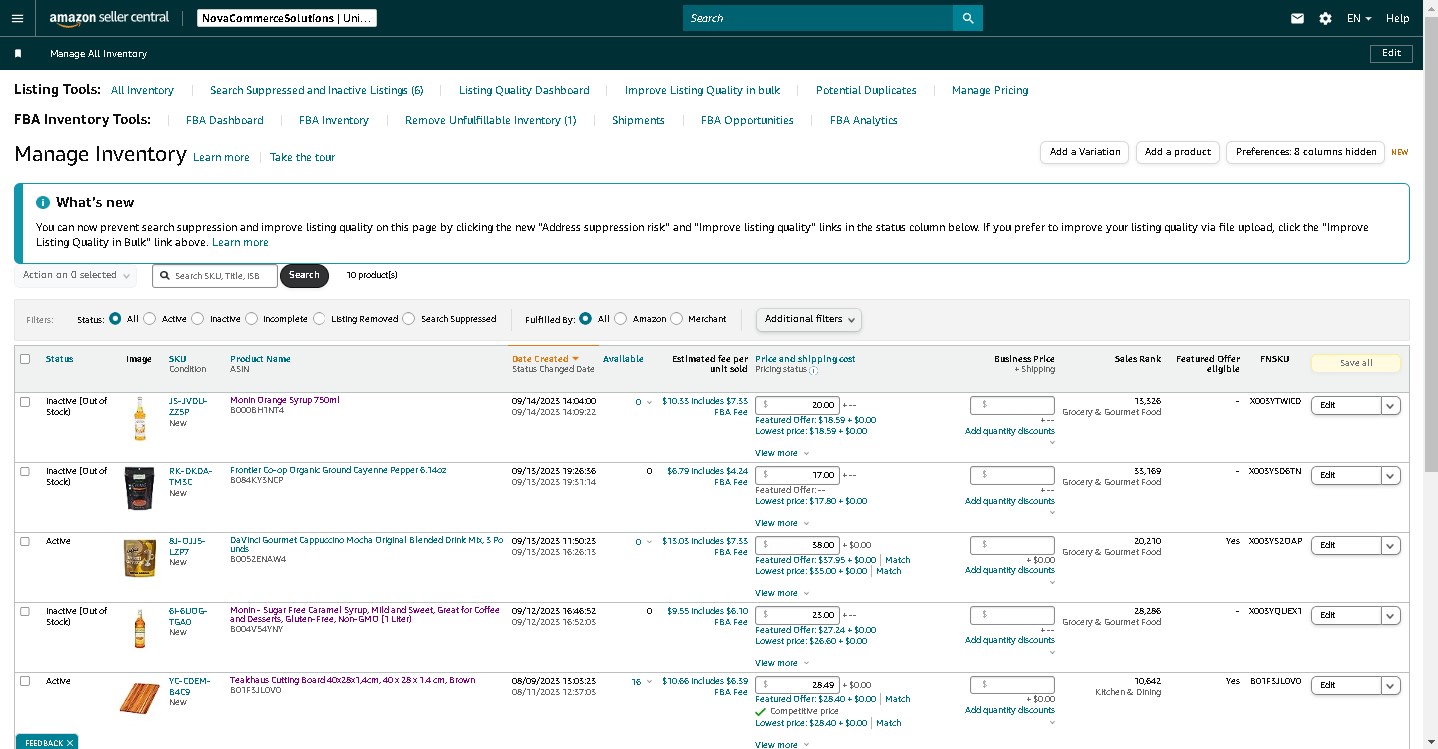This screenshot has width=1438, height=749.
Task: Edit Business Price field for Frontier Cayenne Pepper
Action: (x=1012, y=475)
